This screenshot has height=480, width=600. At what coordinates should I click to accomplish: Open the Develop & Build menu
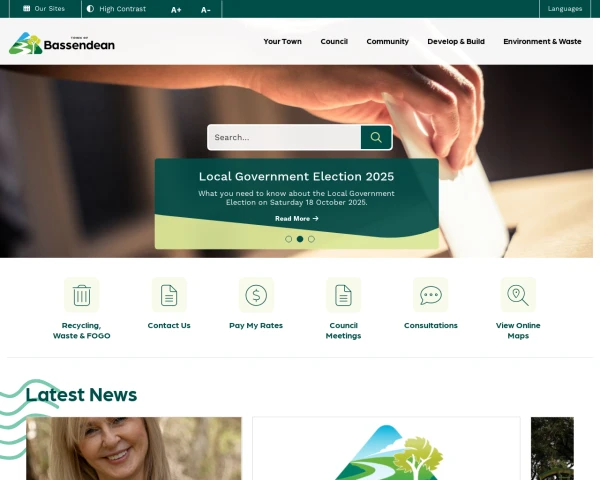click(x=456, y=41)
